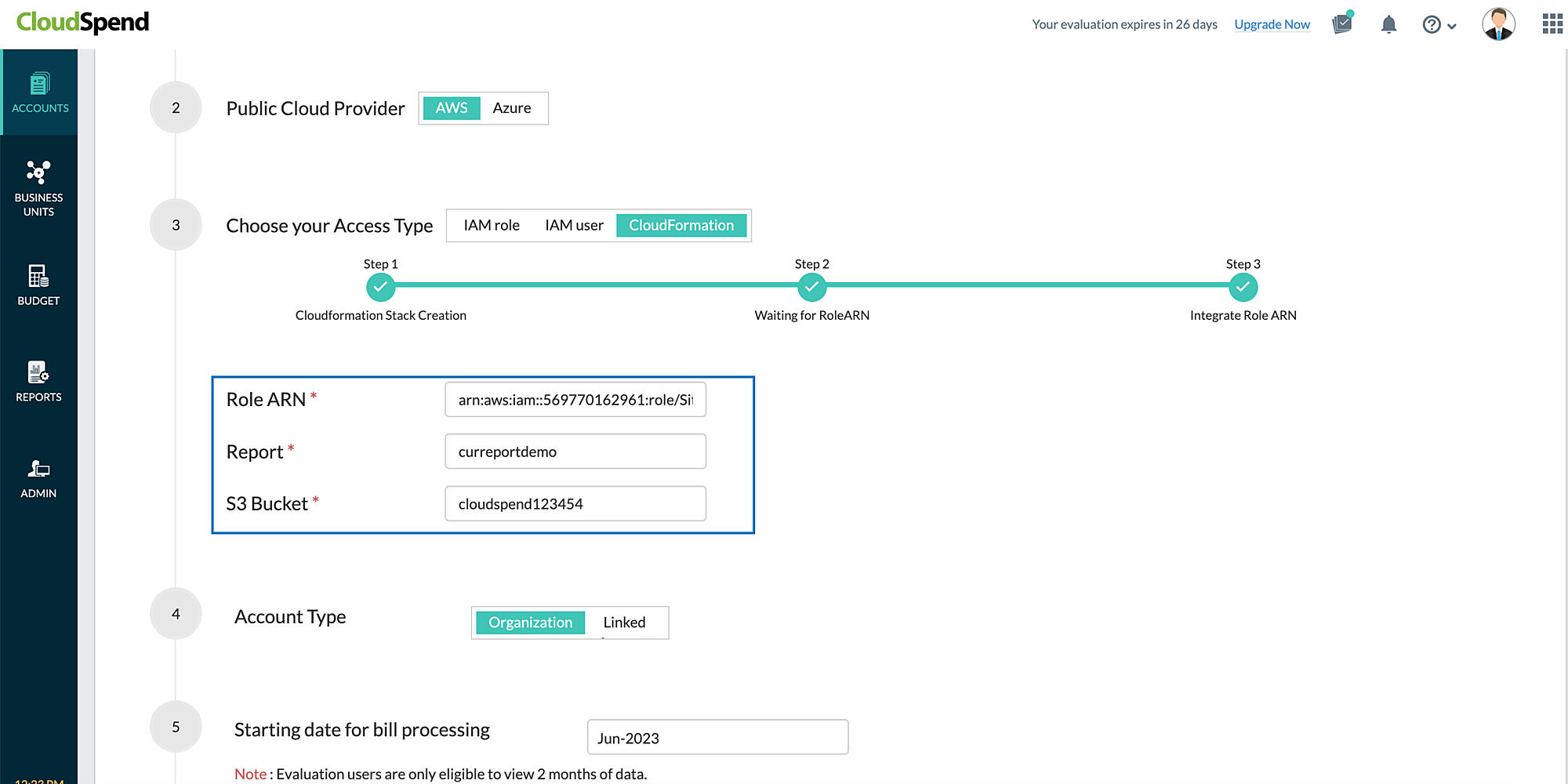Screen dimensions: 1568x784
Task: Focus the Report name input field
Action: coord(575,452)
